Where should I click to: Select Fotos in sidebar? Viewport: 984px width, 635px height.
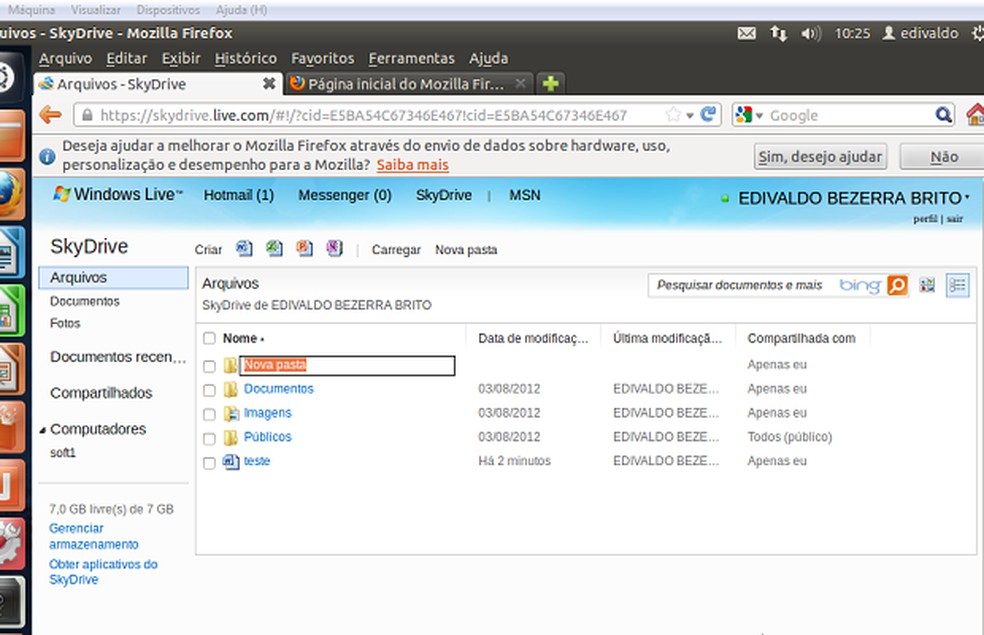pyautogui.click(x=65, y=324)
